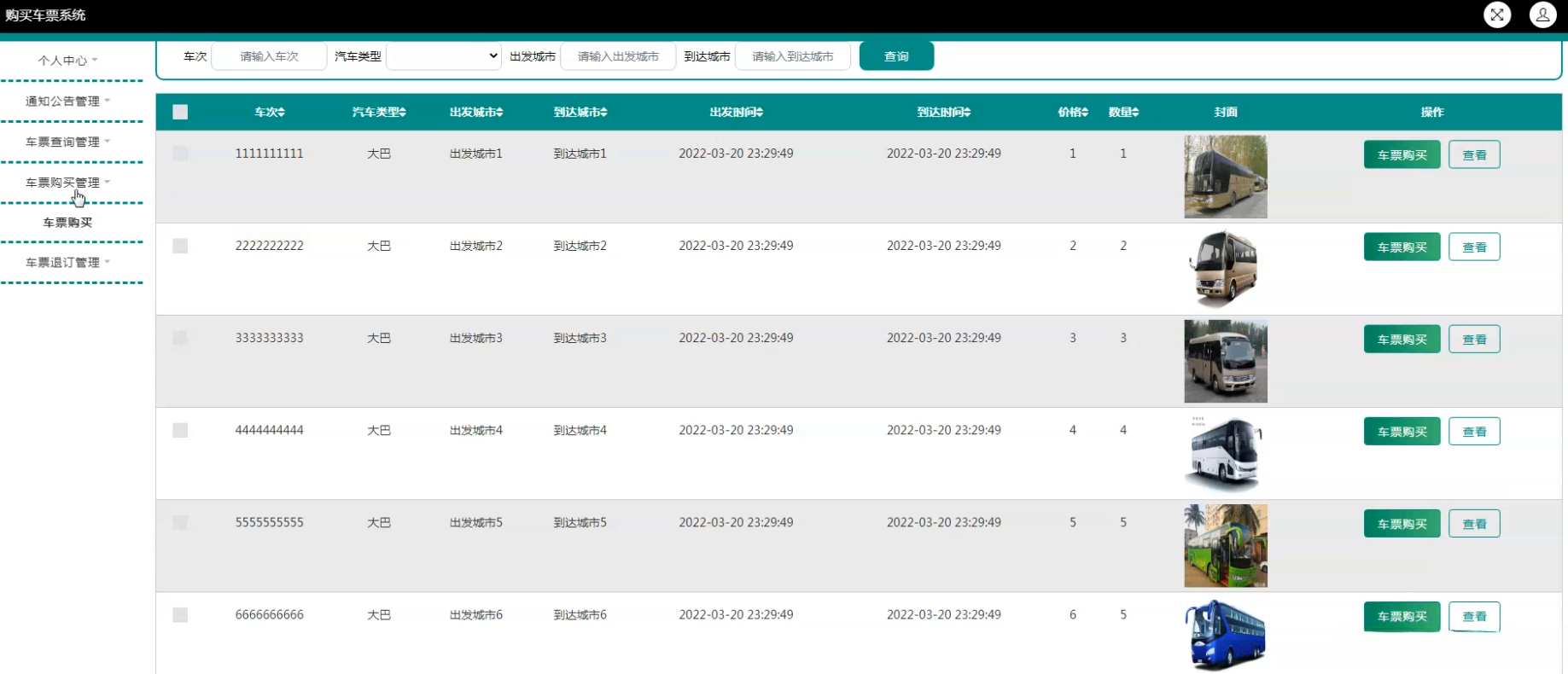This screenshot has height=674, width=1568.
Task: Check the row checkbox for 1111111111
Action: tap(180, 154)
